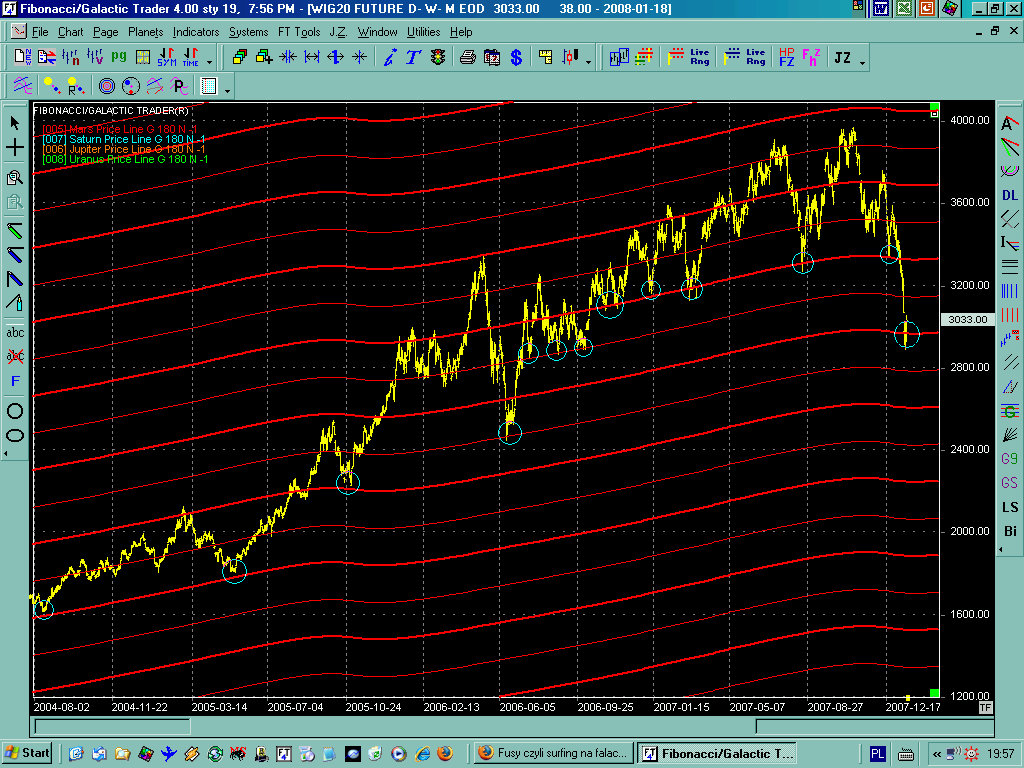Click the DL tool in right toolbar
This screenshot has width=1024, height=768.
coord(1010,195)
